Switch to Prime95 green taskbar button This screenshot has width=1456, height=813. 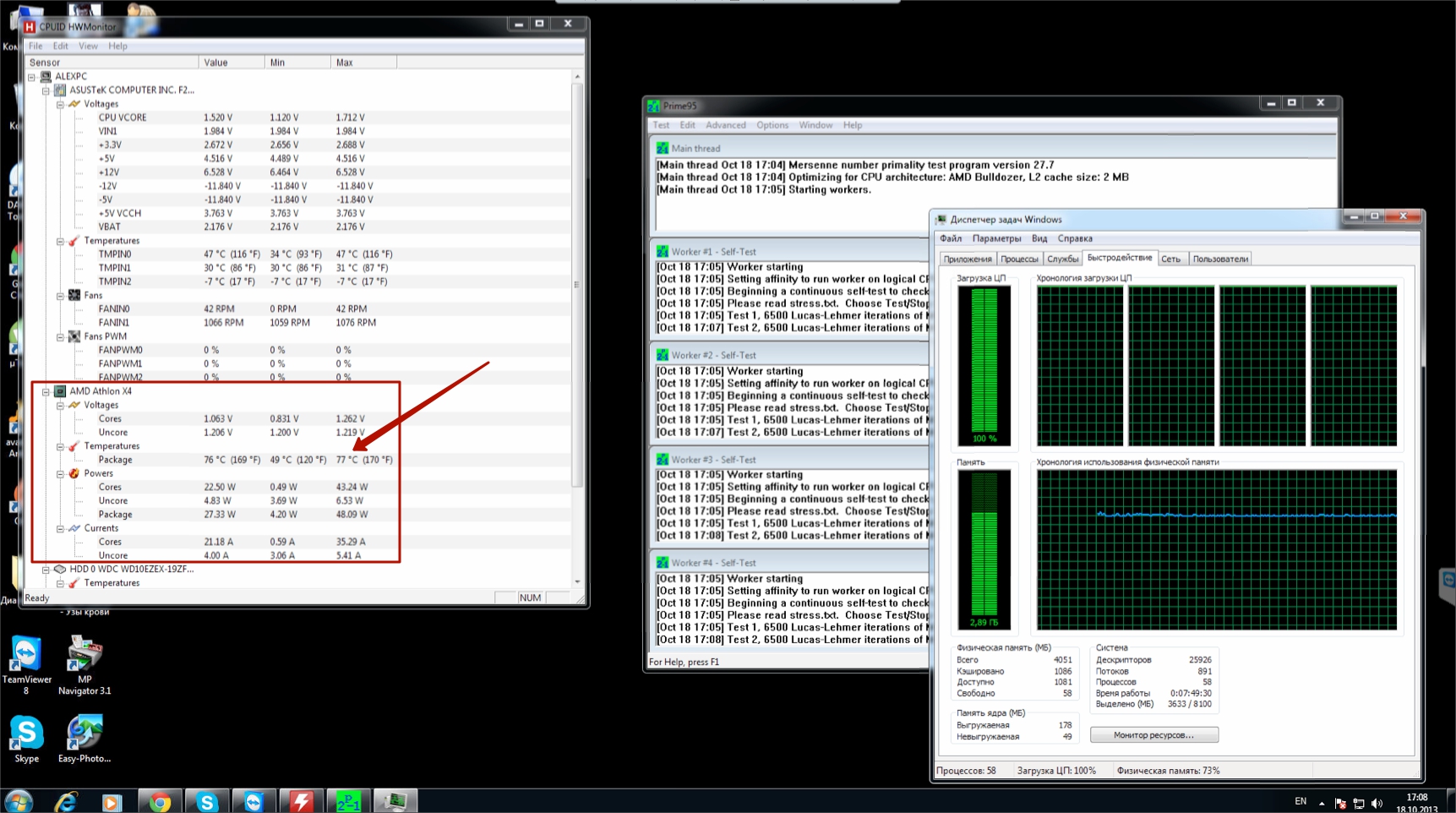349,801
